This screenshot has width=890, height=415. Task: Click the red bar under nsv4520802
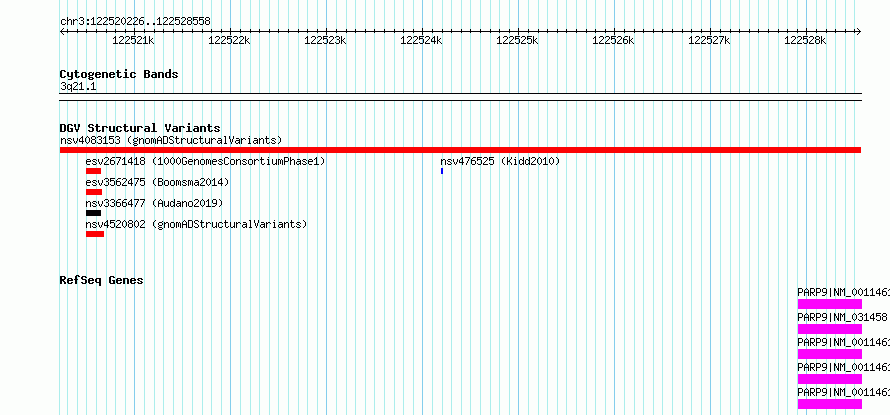click(95, 234)
